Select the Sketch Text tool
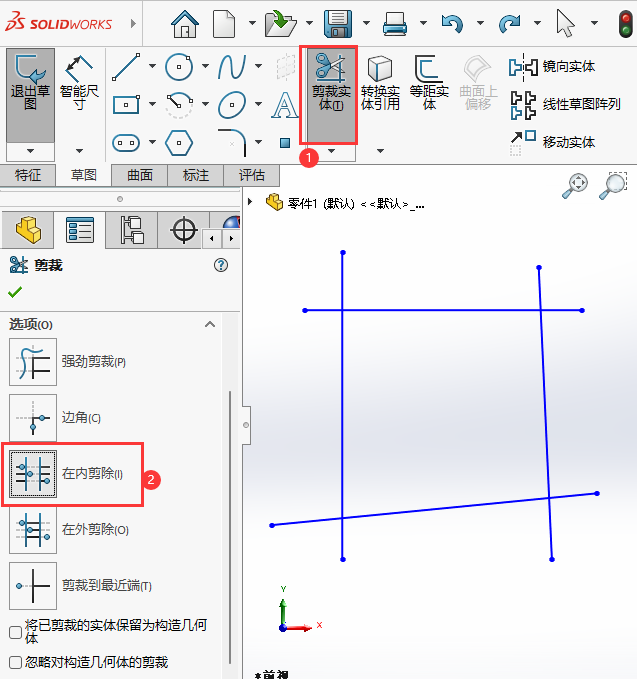The height and width of the screenshot is (679, 637). tap(285, 104)
